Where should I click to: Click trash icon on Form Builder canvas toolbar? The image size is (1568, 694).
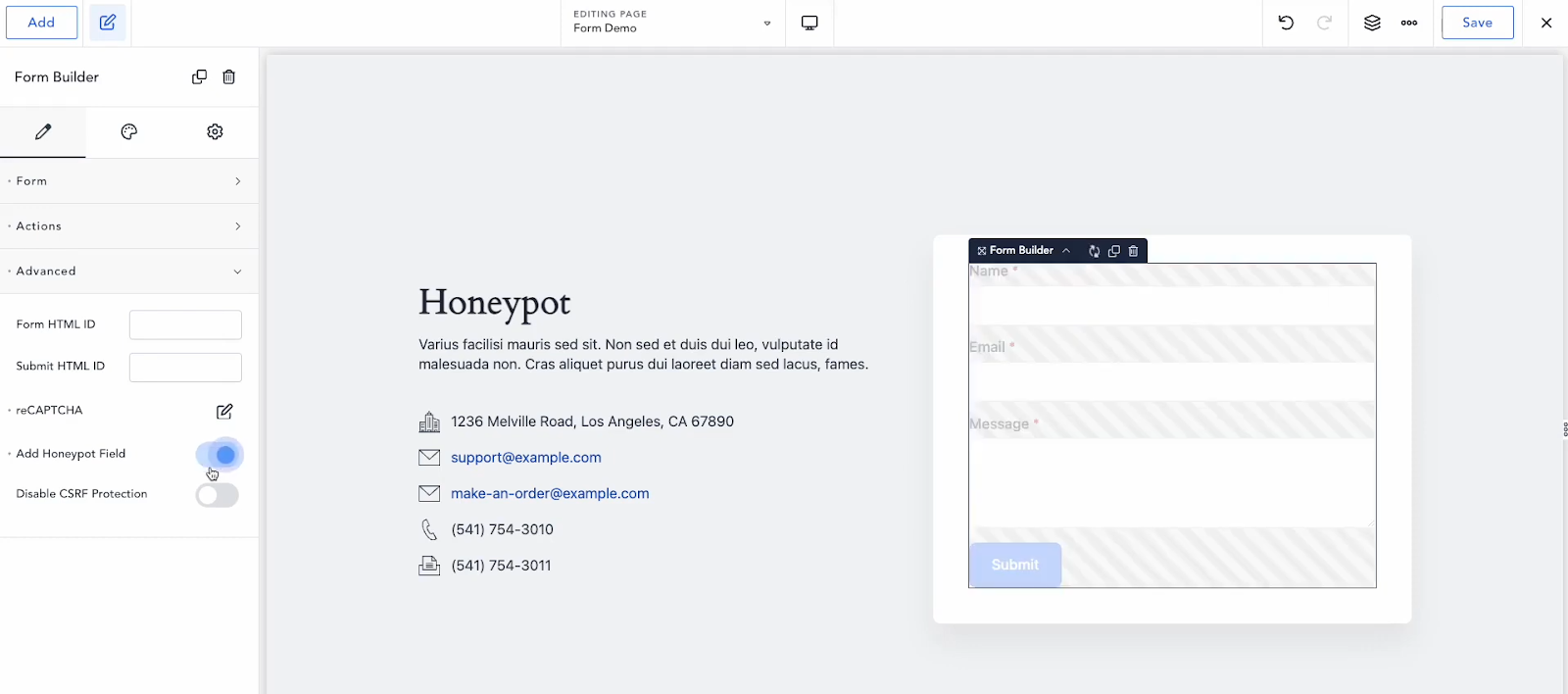[1133, 251]
